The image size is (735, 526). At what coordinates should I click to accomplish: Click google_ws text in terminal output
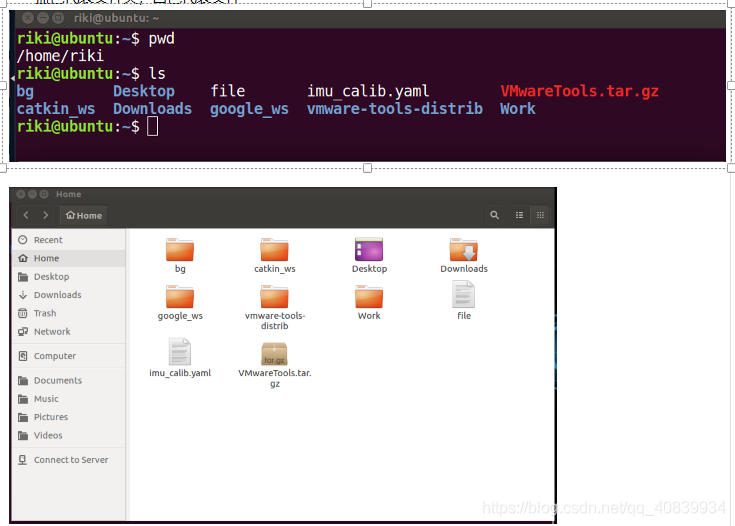tap(249, 109)
